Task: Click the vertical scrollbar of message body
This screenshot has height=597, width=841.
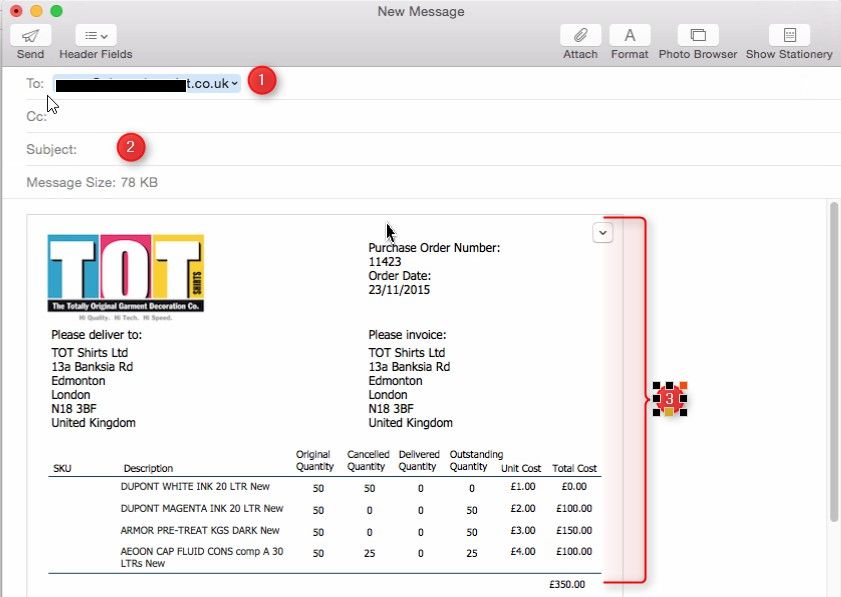Action: pyautogui.click(x=834, y=360)
